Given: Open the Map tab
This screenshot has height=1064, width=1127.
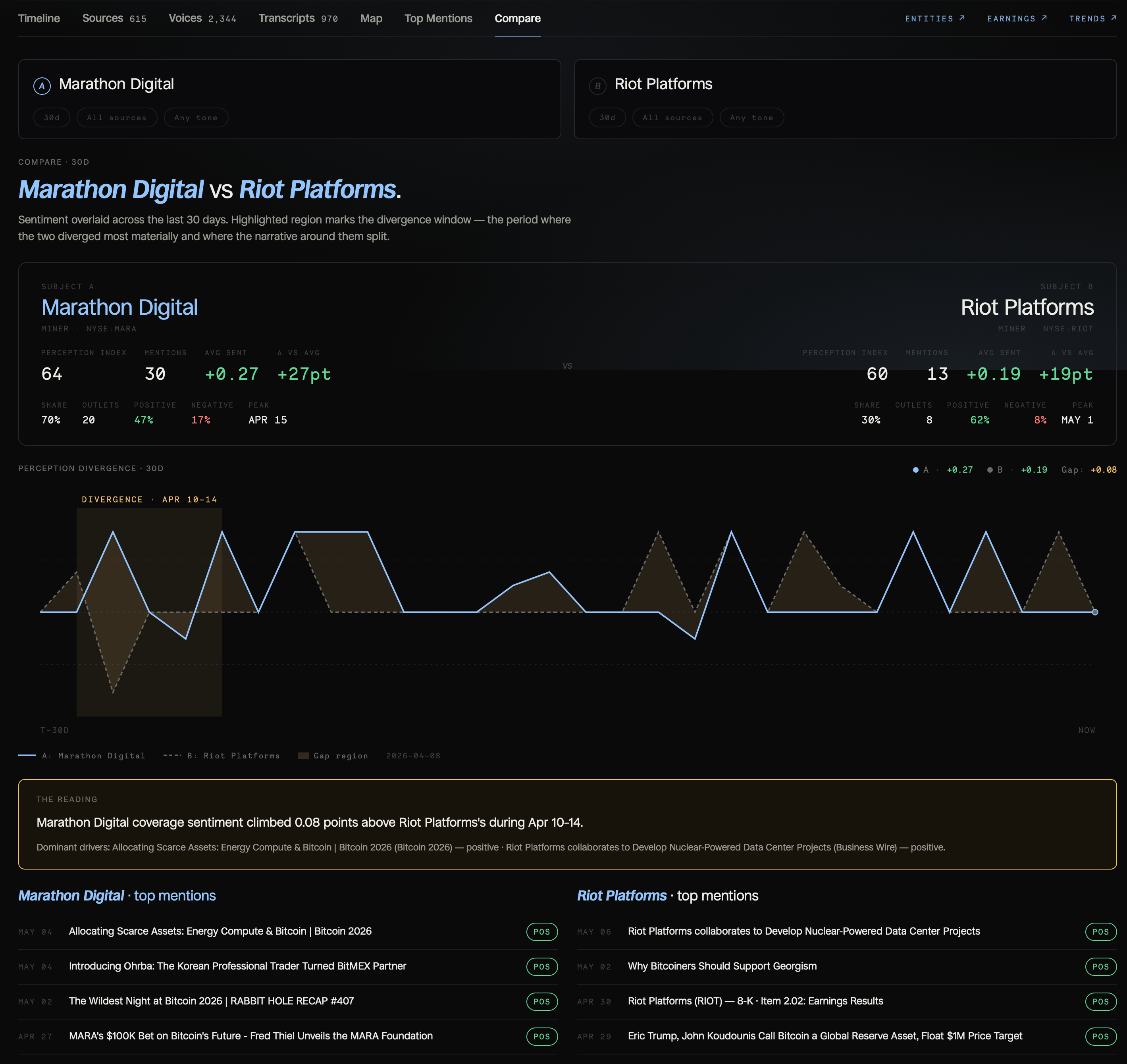Looking at the screenshot, I should (372, 18).
